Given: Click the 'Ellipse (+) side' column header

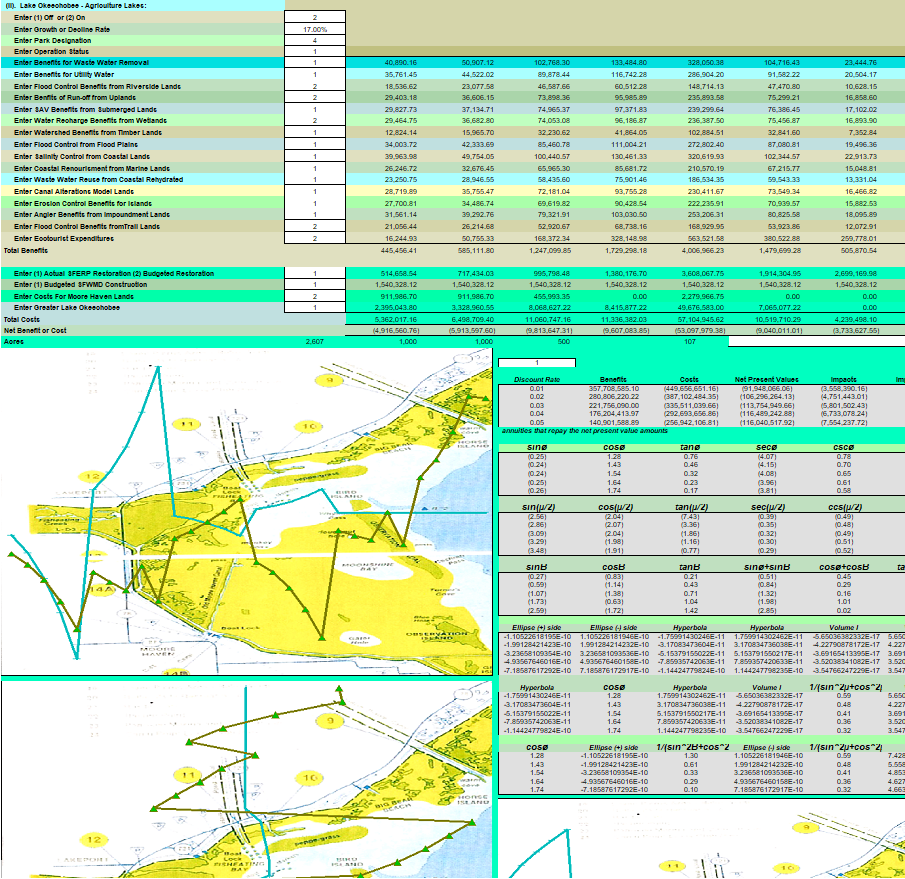Looking at the screenshot, I should [530, 626].
